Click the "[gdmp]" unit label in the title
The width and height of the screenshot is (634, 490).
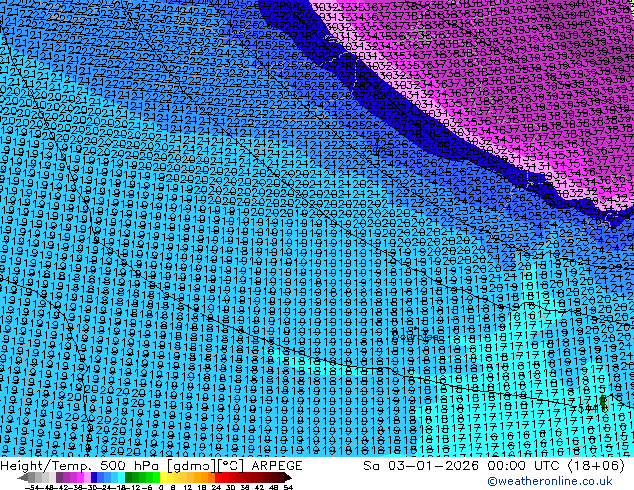191,466
